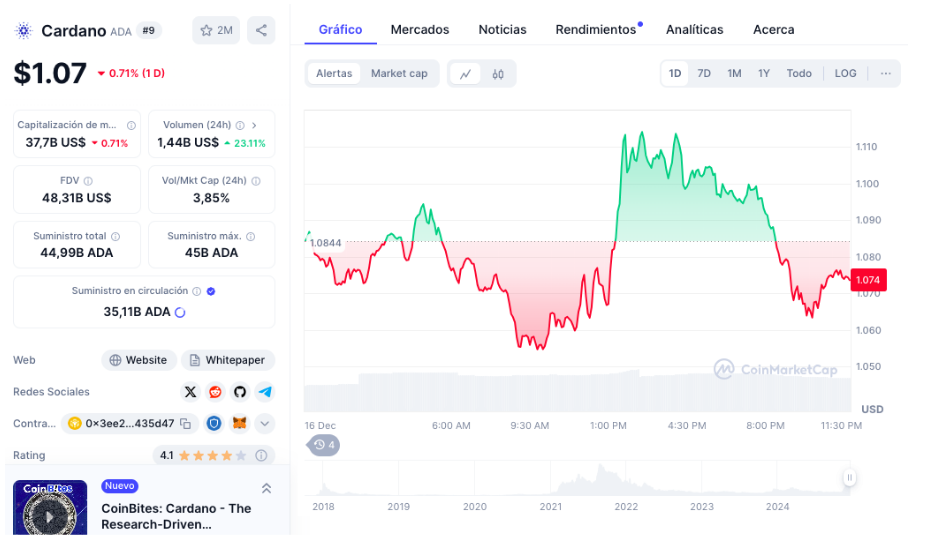Open the Whitepaper button

point(228,360)
